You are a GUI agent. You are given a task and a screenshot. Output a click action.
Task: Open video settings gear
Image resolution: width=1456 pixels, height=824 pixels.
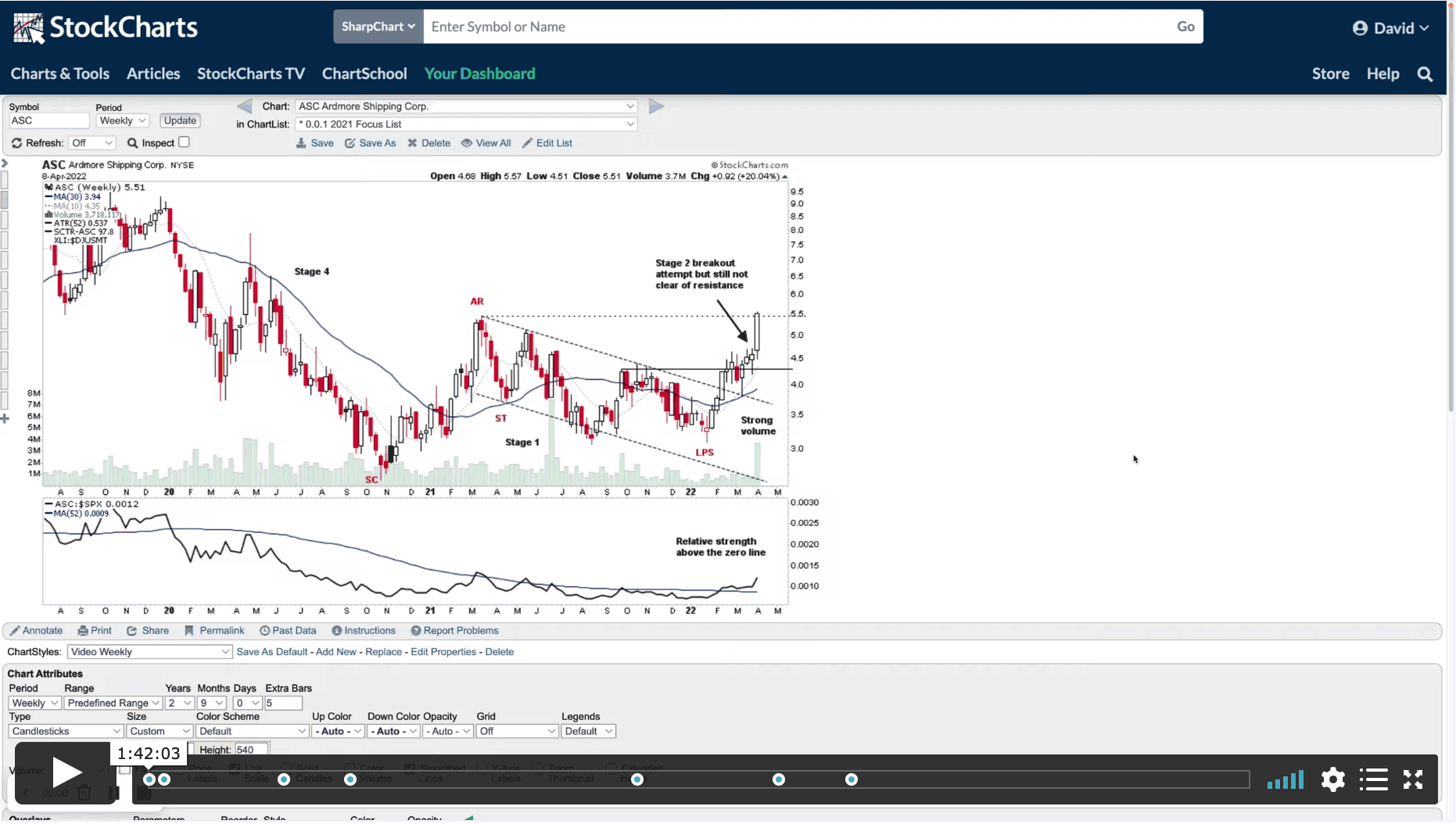coord(1333,779)
